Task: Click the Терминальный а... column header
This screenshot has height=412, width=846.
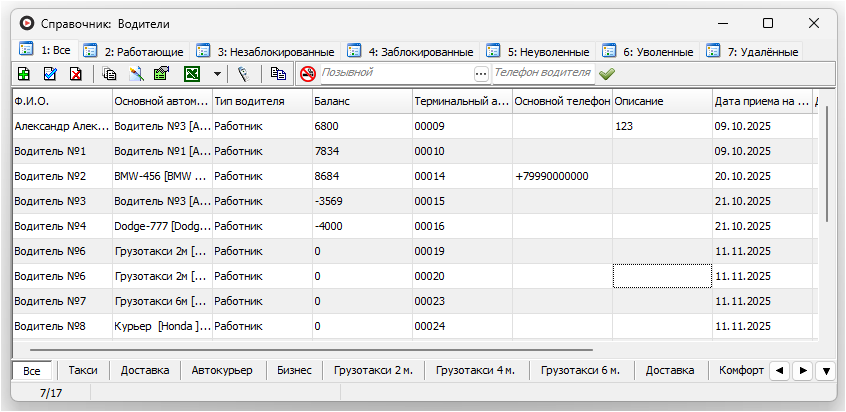Action: 462,101
